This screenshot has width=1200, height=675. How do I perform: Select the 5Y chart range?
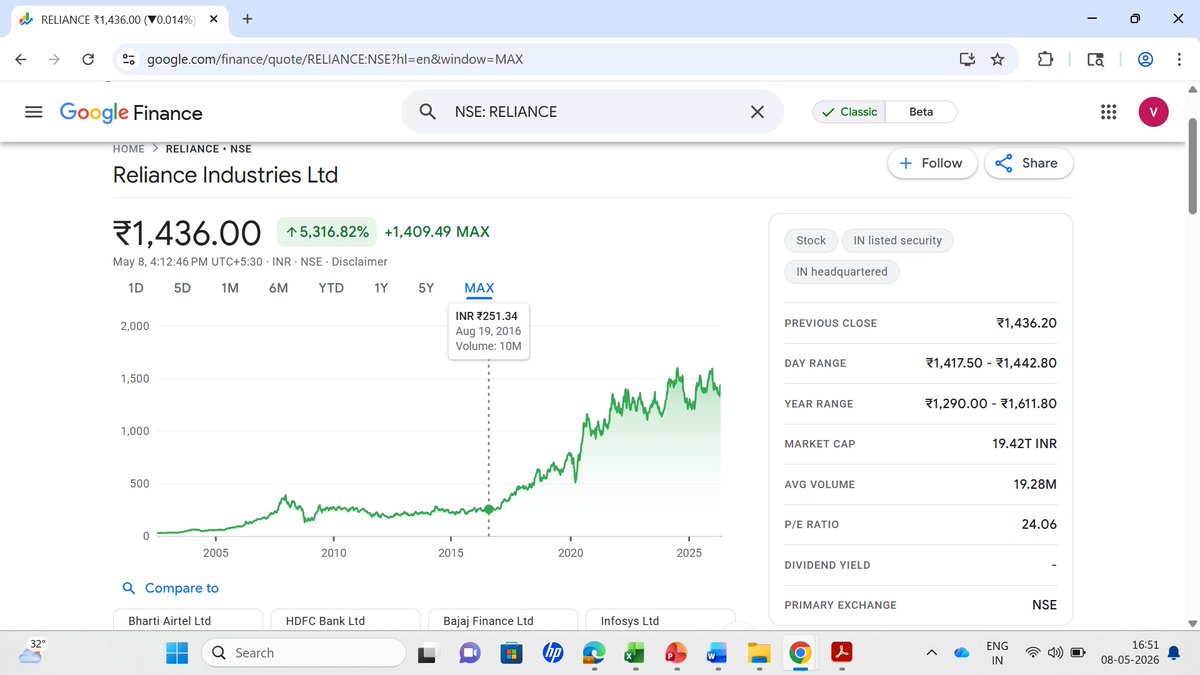426,288
